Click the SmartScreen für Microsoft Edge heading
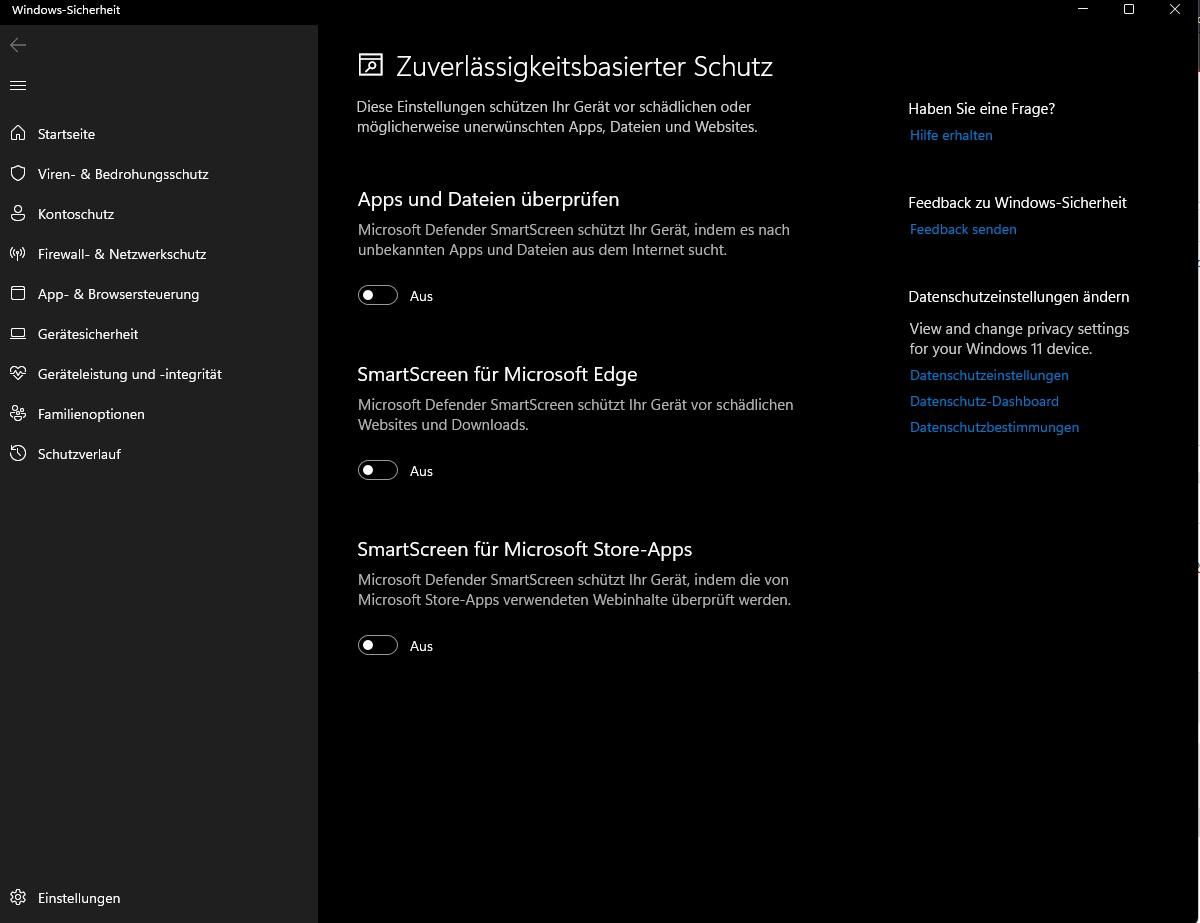 (x=497, y=374)
